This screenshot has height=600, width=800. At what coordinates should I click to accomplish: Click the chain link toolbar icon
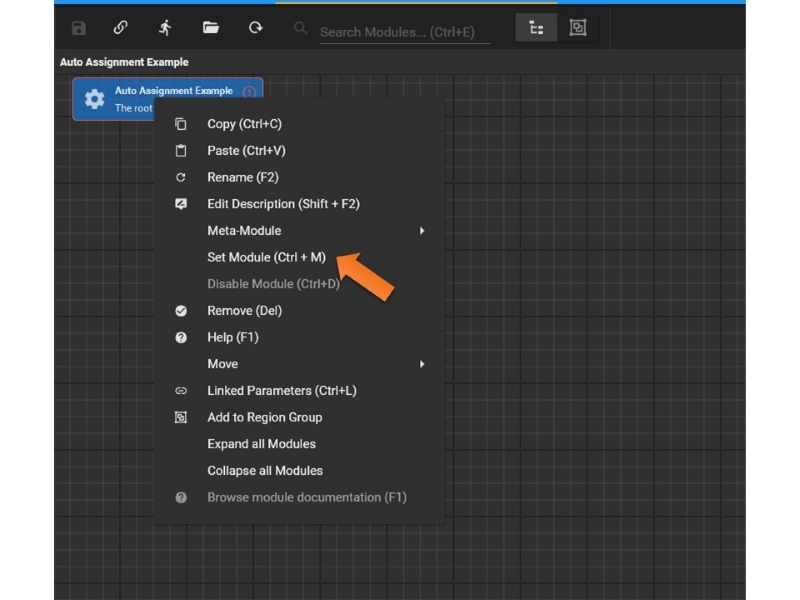coord(120,28)
